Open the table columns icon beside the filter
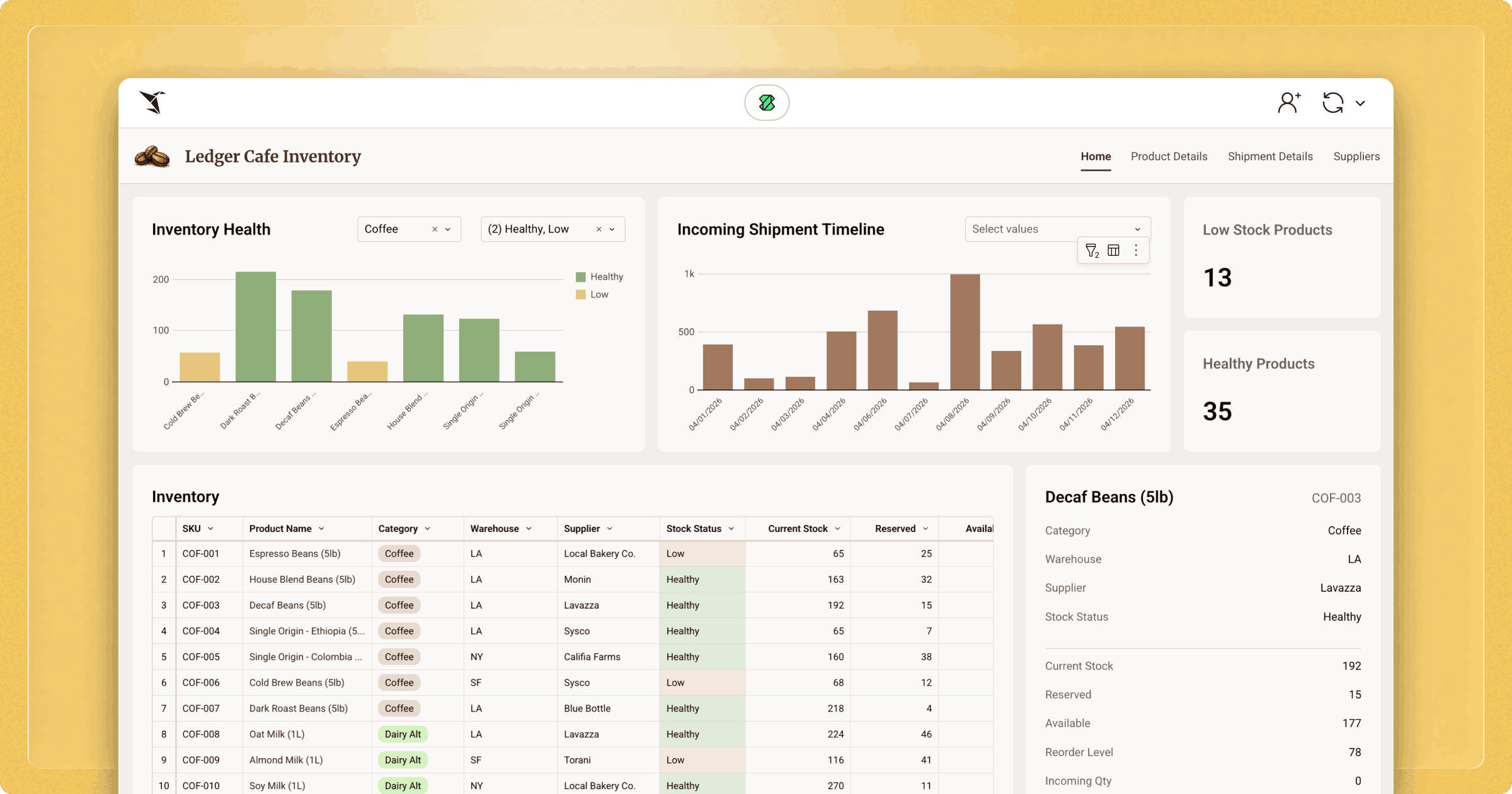 1113,250
